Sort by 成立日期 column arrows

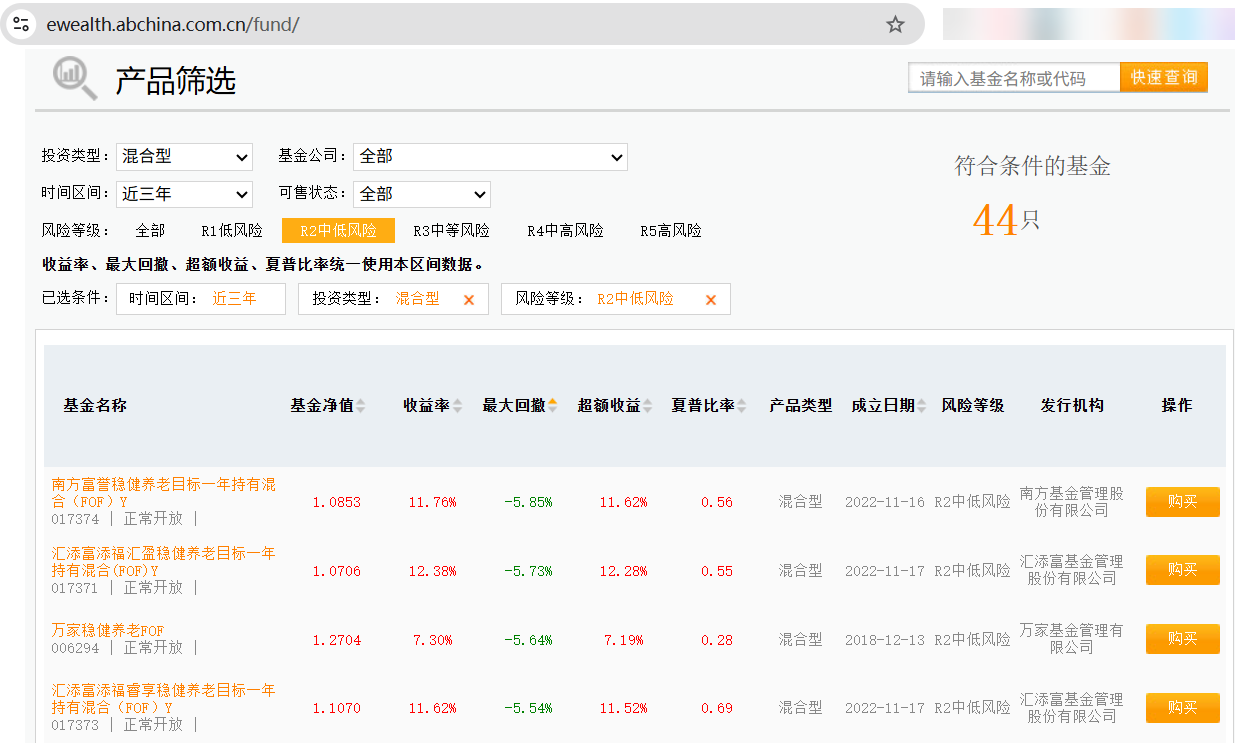[x=922, y=406]
